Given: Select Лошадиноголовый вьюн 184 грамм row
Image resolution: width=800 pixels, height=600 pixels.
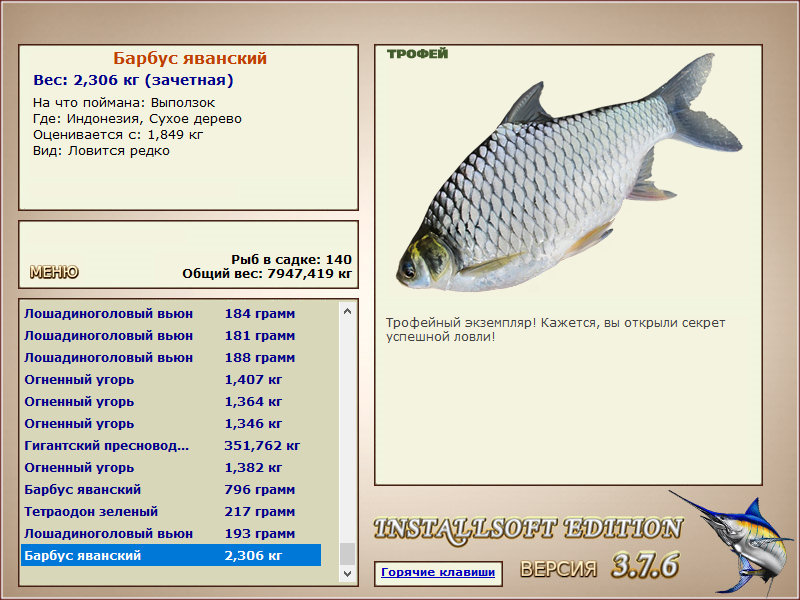Looking at the screenshot, I should pos(171,314).
